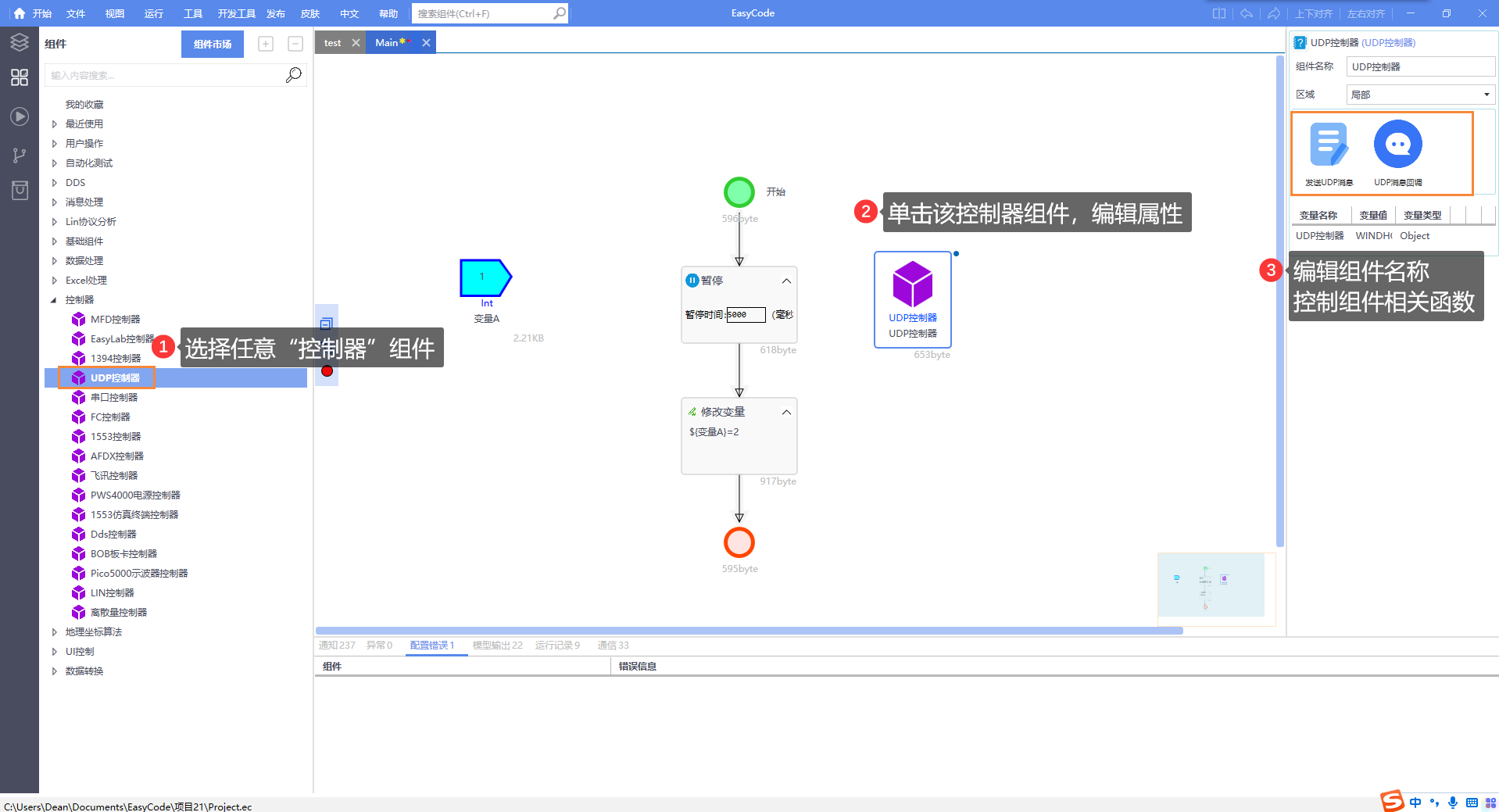Click the split view icon in the title bar
The height and width of the screenshot is (812, 1499).
(x=1218, y=13)
